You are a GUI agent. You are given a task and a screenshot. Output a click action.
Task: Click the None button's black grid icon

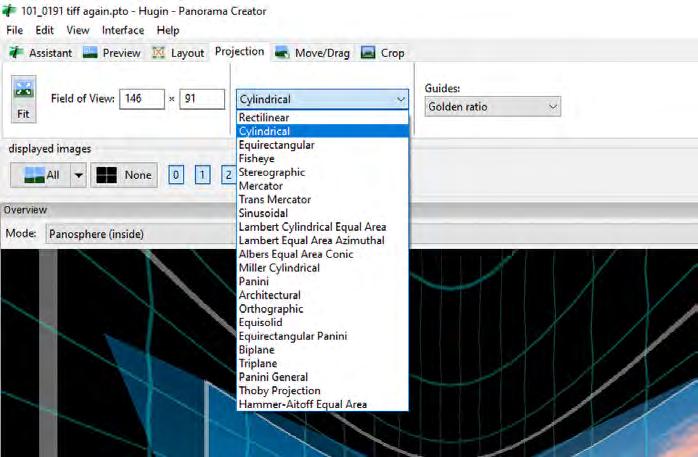(106, 175)
